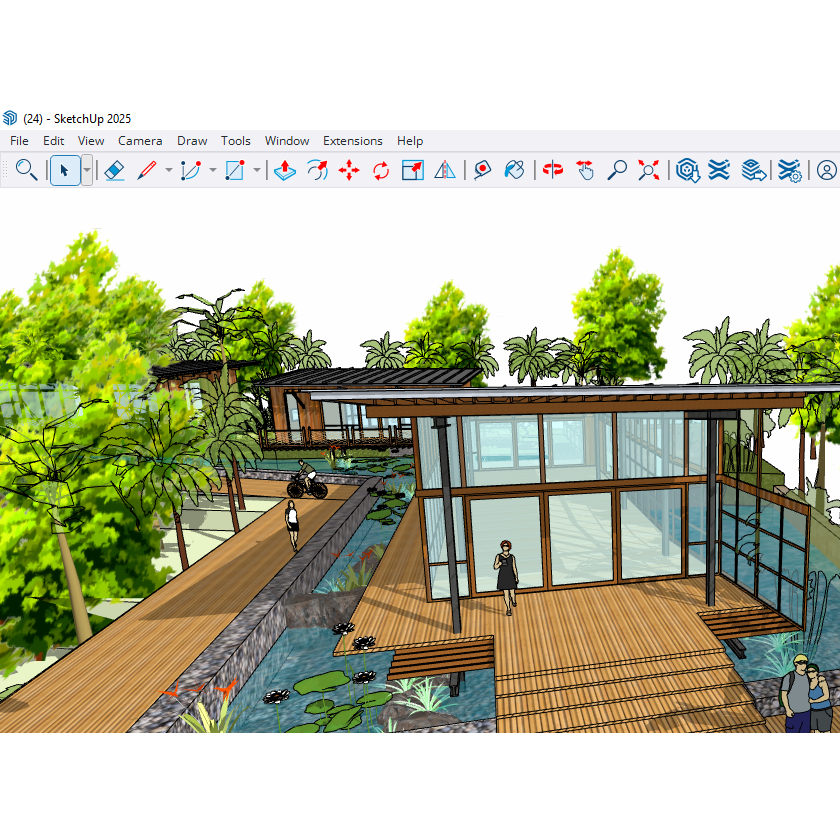The height and width of the screenshot is (840, 840).
Task: Open the Help menu
Action: [410, 141]
